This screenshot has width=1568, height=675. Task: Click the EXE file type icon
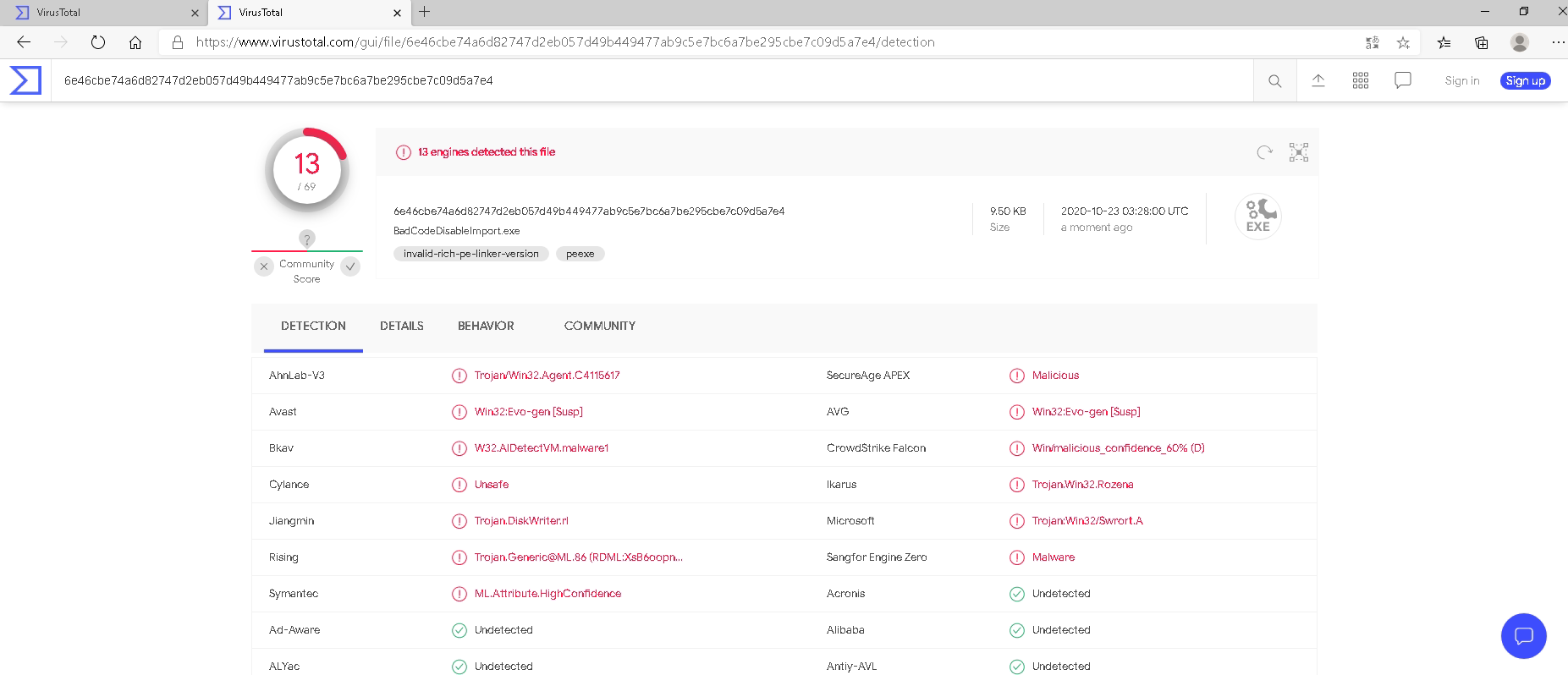pos(1258,217)
